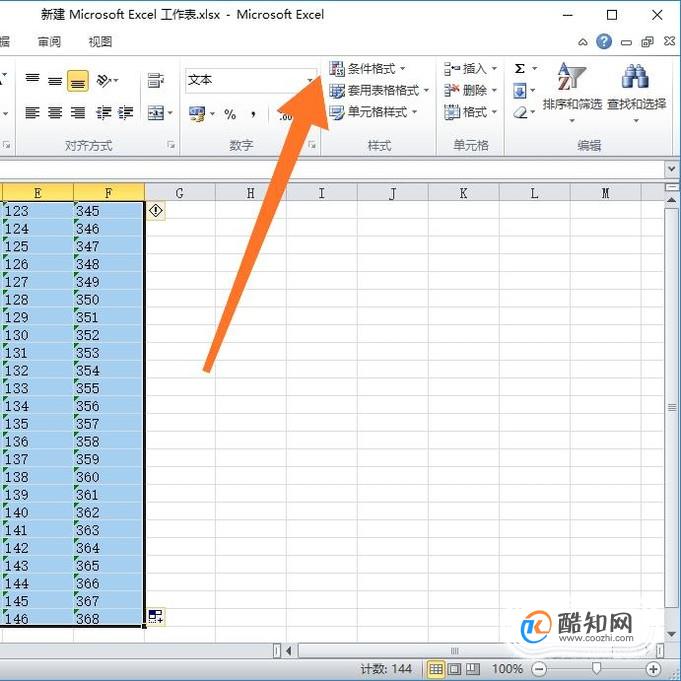681x681 pixels.
Task: Toggle right text alignment
Action: [78, 113]
